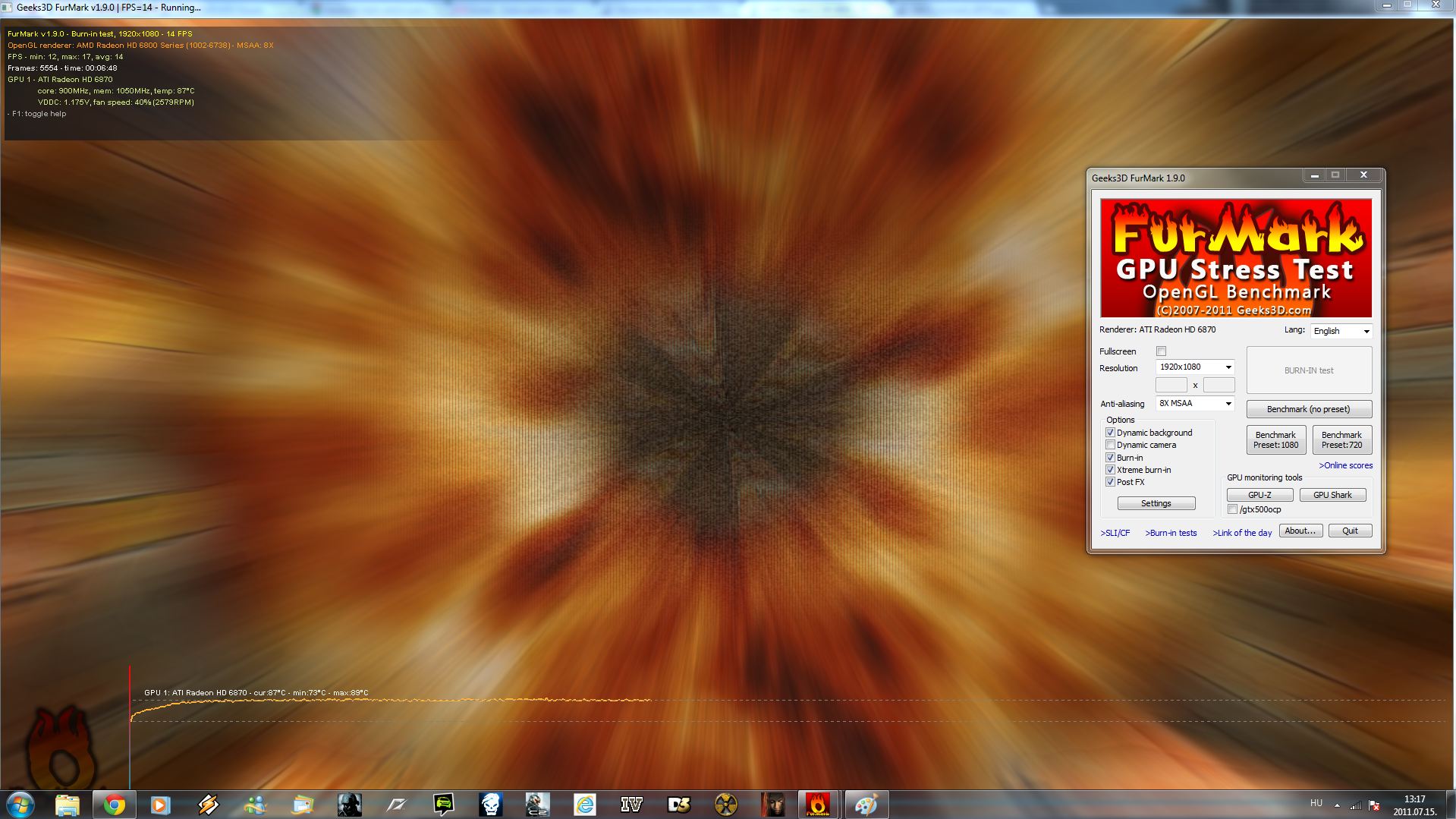Open Action Center flag tray icon

pos(1374,805)
